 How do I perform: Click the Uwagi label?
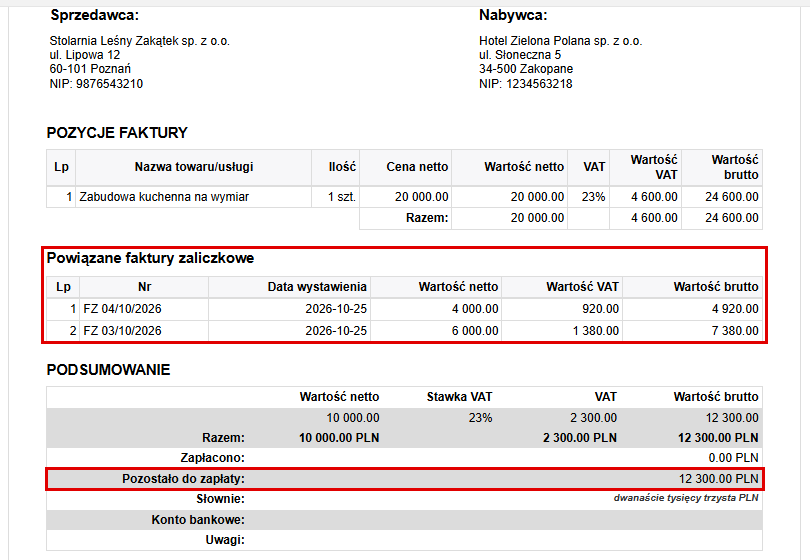pos(225,540)
